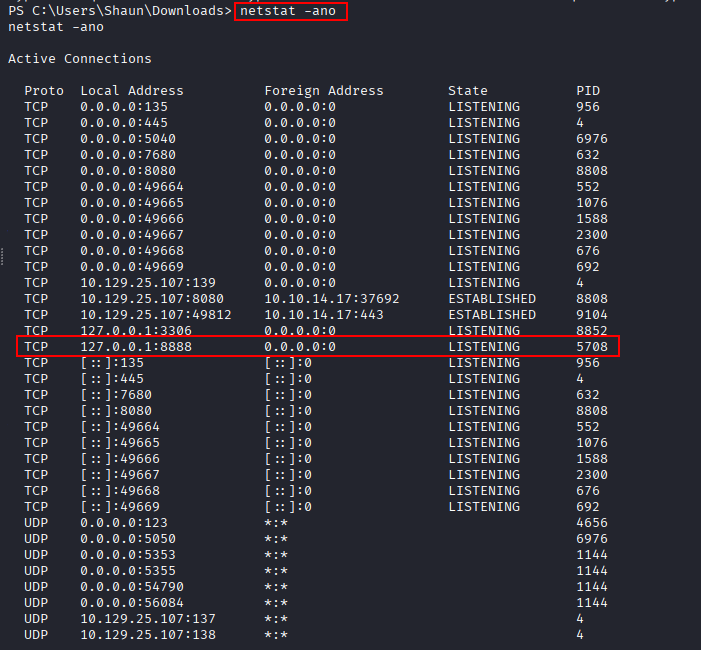Select local address 0.0.0.0:8080
Image resolution: width=701 pixels, height=650 pixels.
pos(128,171)
